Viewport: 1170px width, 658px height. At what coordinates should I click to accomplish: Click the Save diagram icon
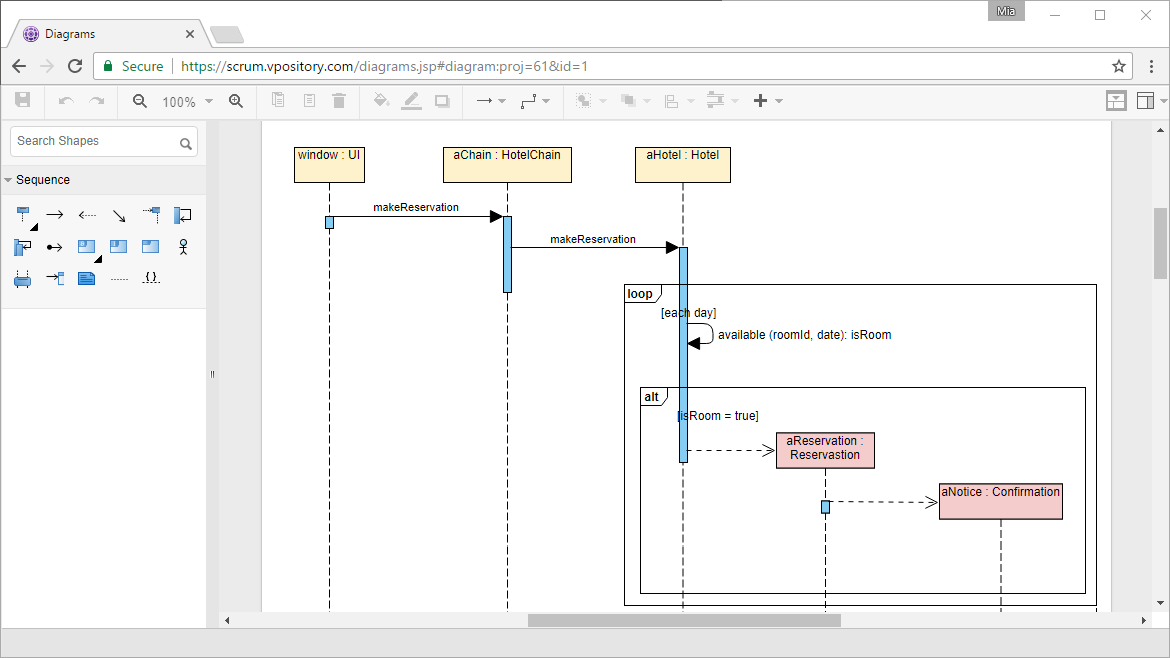23,100
